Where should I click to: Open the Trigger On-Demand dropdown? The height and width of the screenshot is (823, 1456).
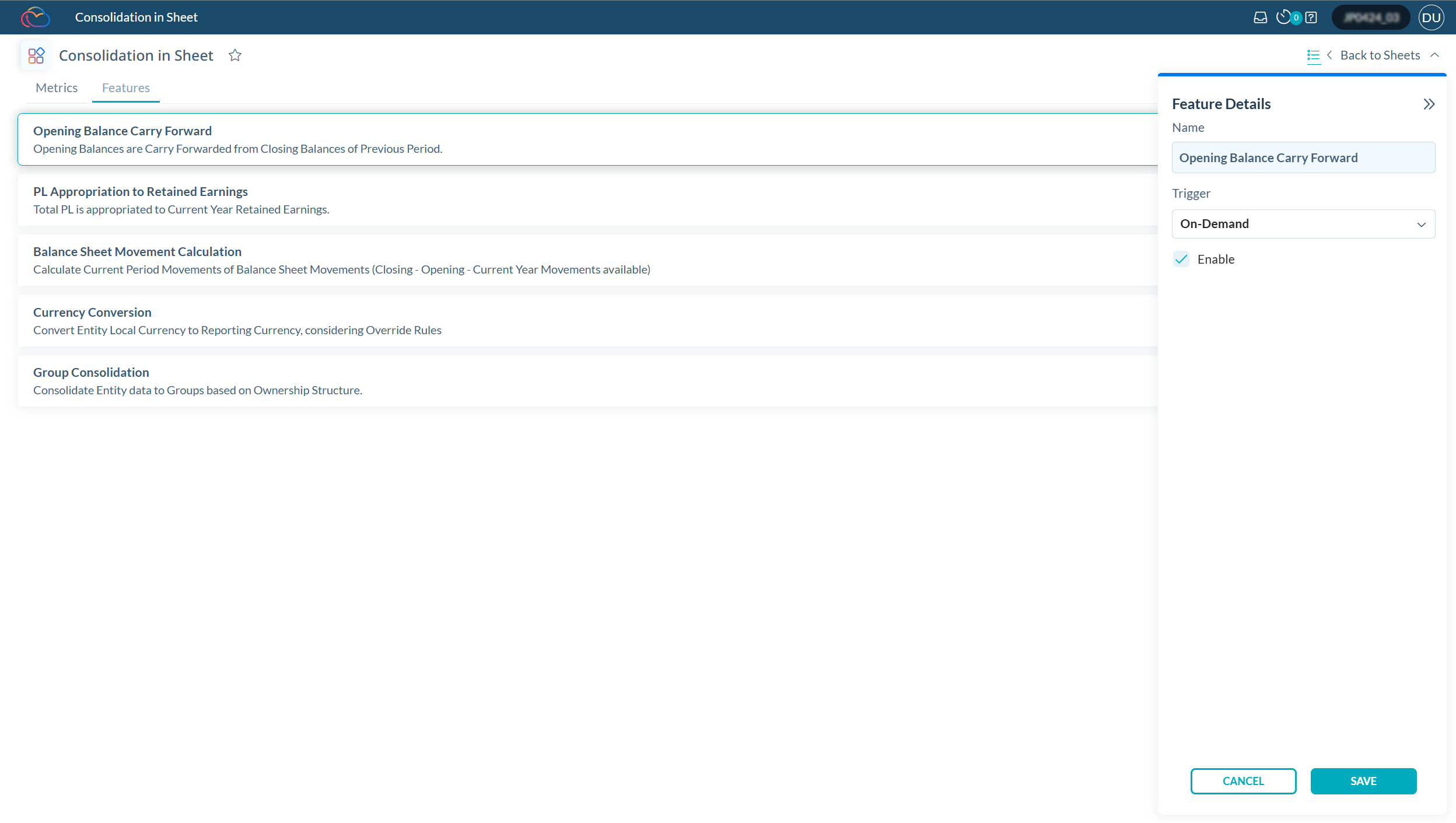click(1303, 224)
